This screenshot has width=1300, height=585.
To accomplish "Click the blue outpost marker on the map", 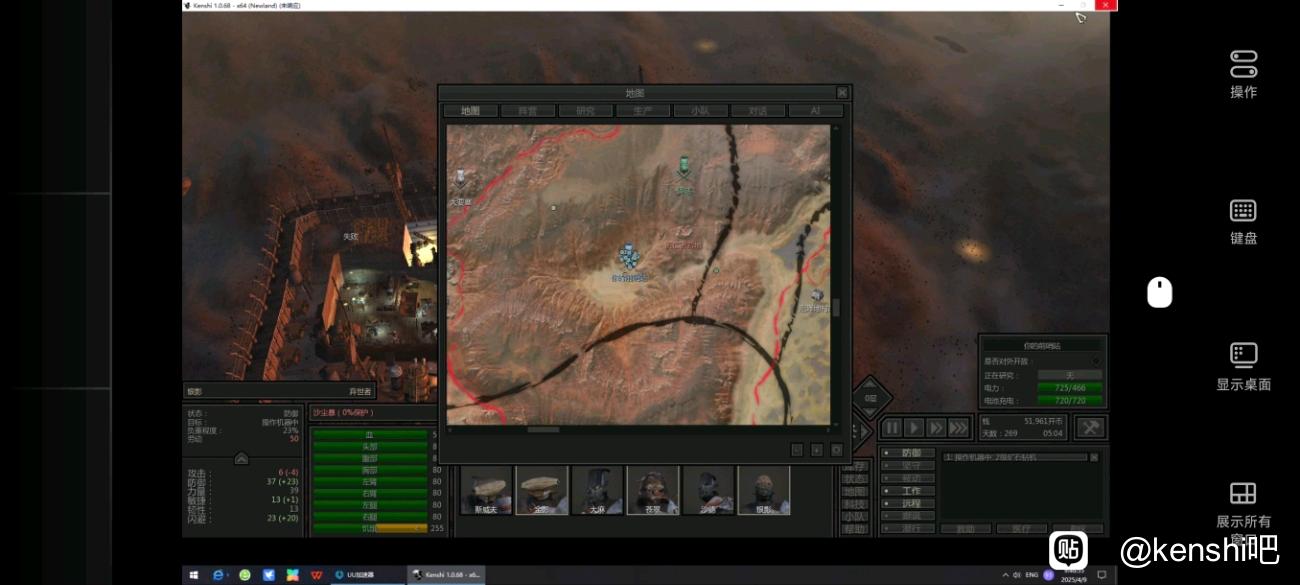I will (629, 256).
